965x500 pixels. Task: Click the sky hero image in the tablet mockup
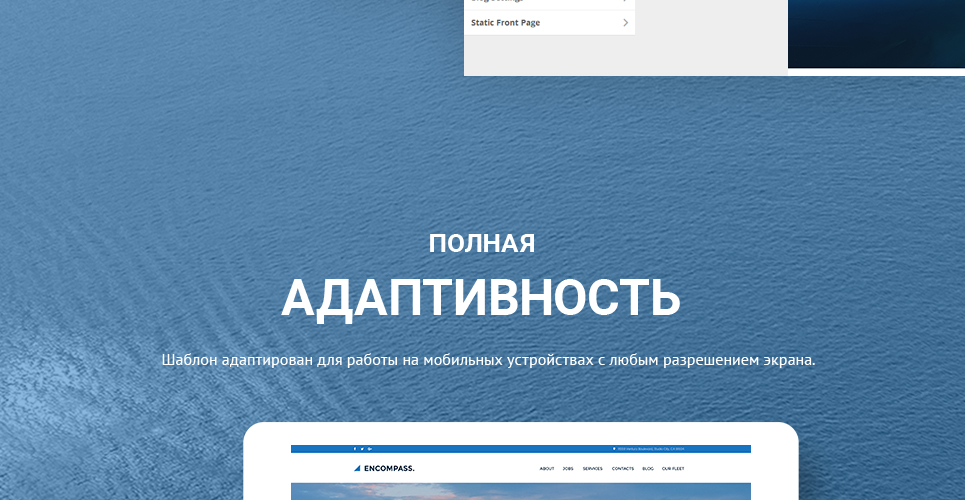tap(521, 491)
